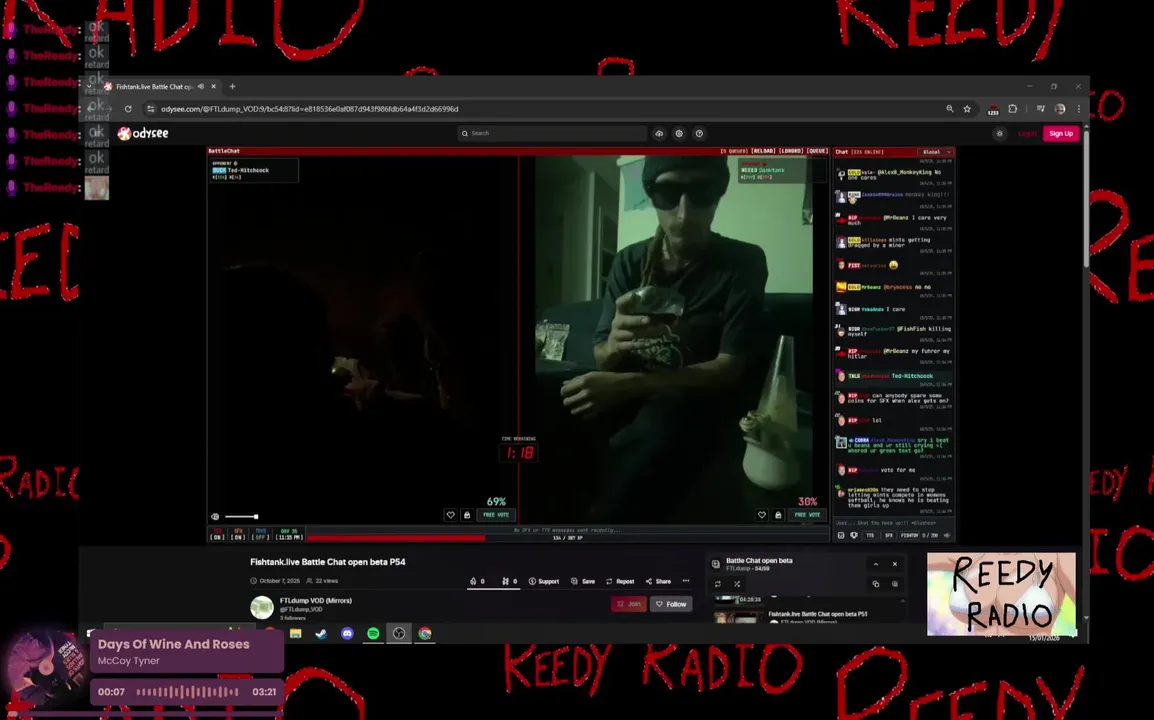Image resolution: width=1154 pixels, height=720 pixels.
Task: Toggle the Odysee theme sun icon
Action: click(999, 133)
